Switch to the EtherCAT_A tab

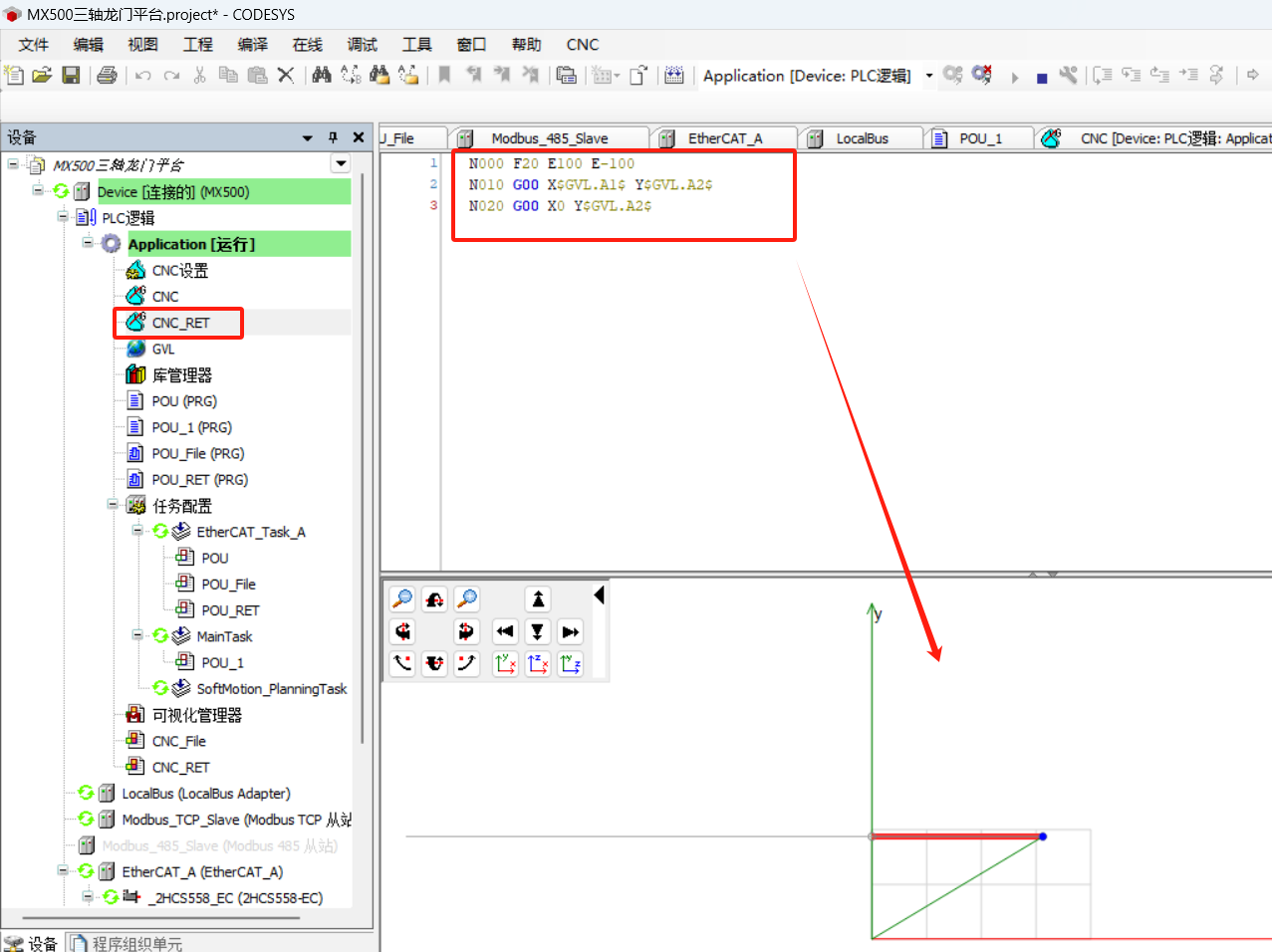coord(724,138)
